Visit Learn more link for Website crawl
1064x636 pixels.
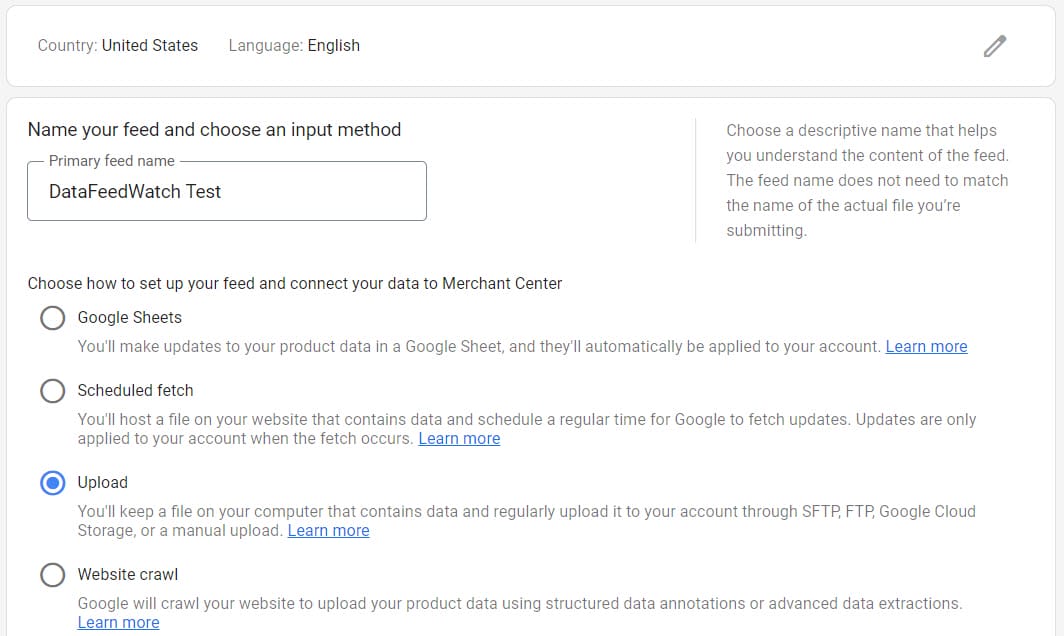pos(118,622)
